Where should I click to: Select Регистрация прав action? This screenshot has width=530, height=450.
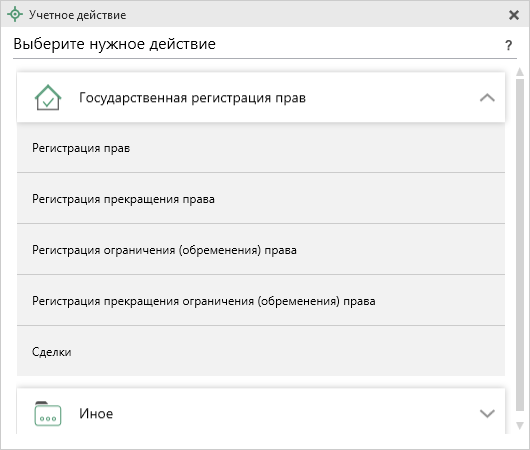pos(261,148)
